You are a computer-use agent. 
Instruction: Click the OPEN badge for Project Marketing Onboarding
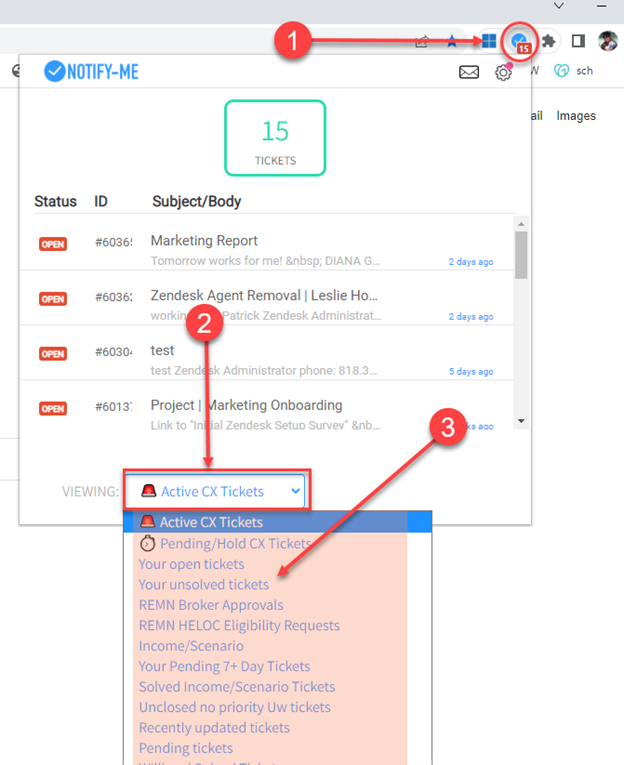point(53,408)
